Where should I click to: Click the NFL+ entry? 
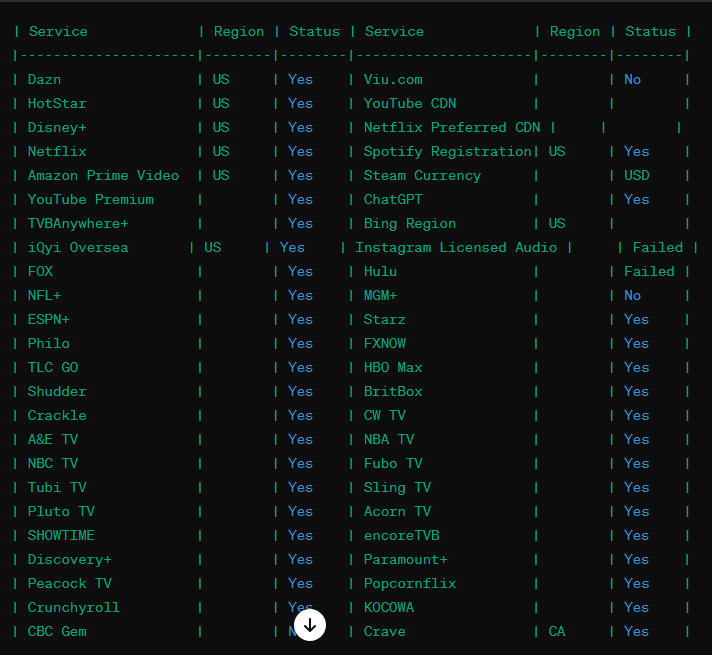click(44, 296)
